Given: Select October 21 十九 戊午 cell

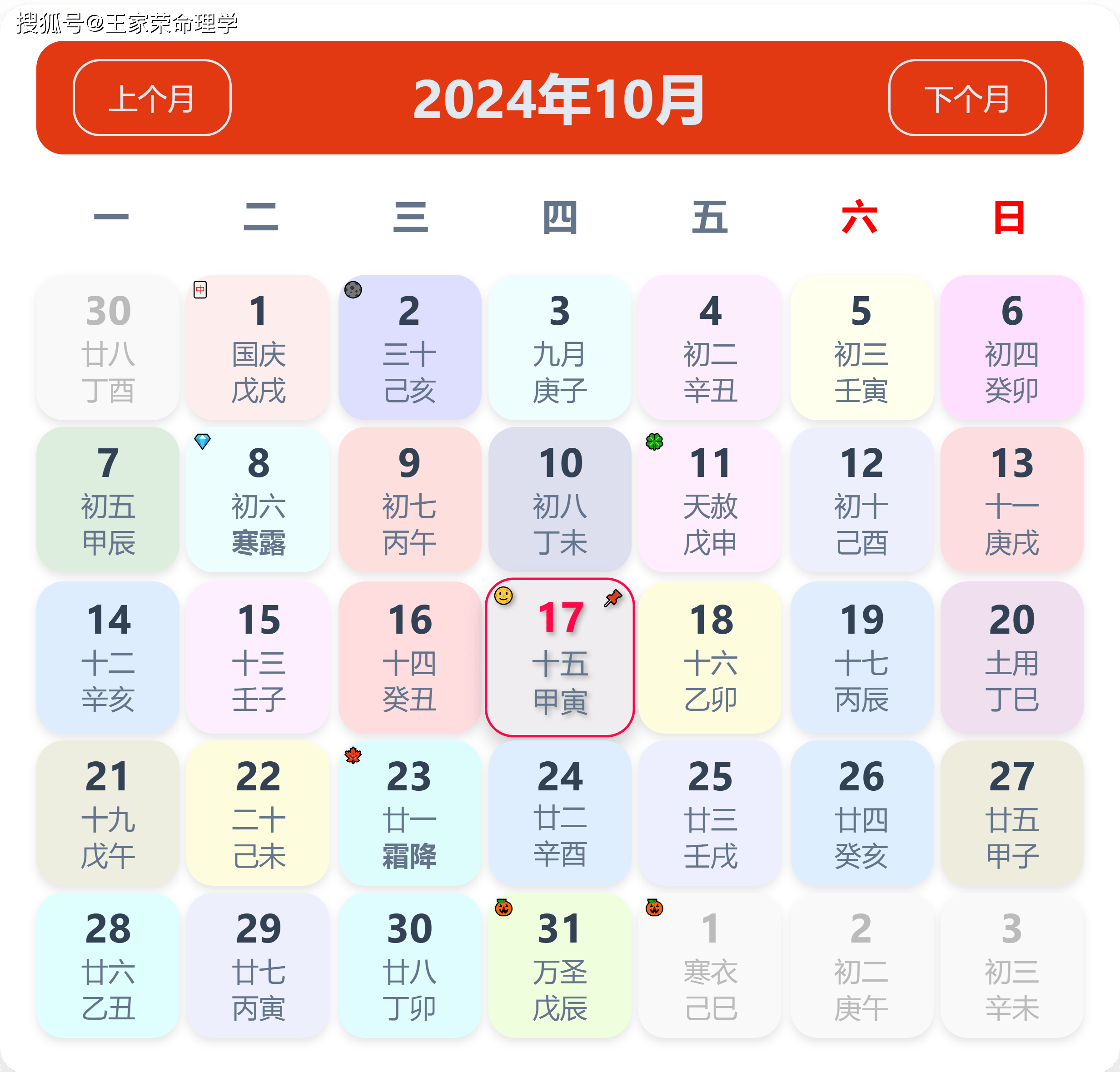Looking at the screenshot, I should pos(108,813).
